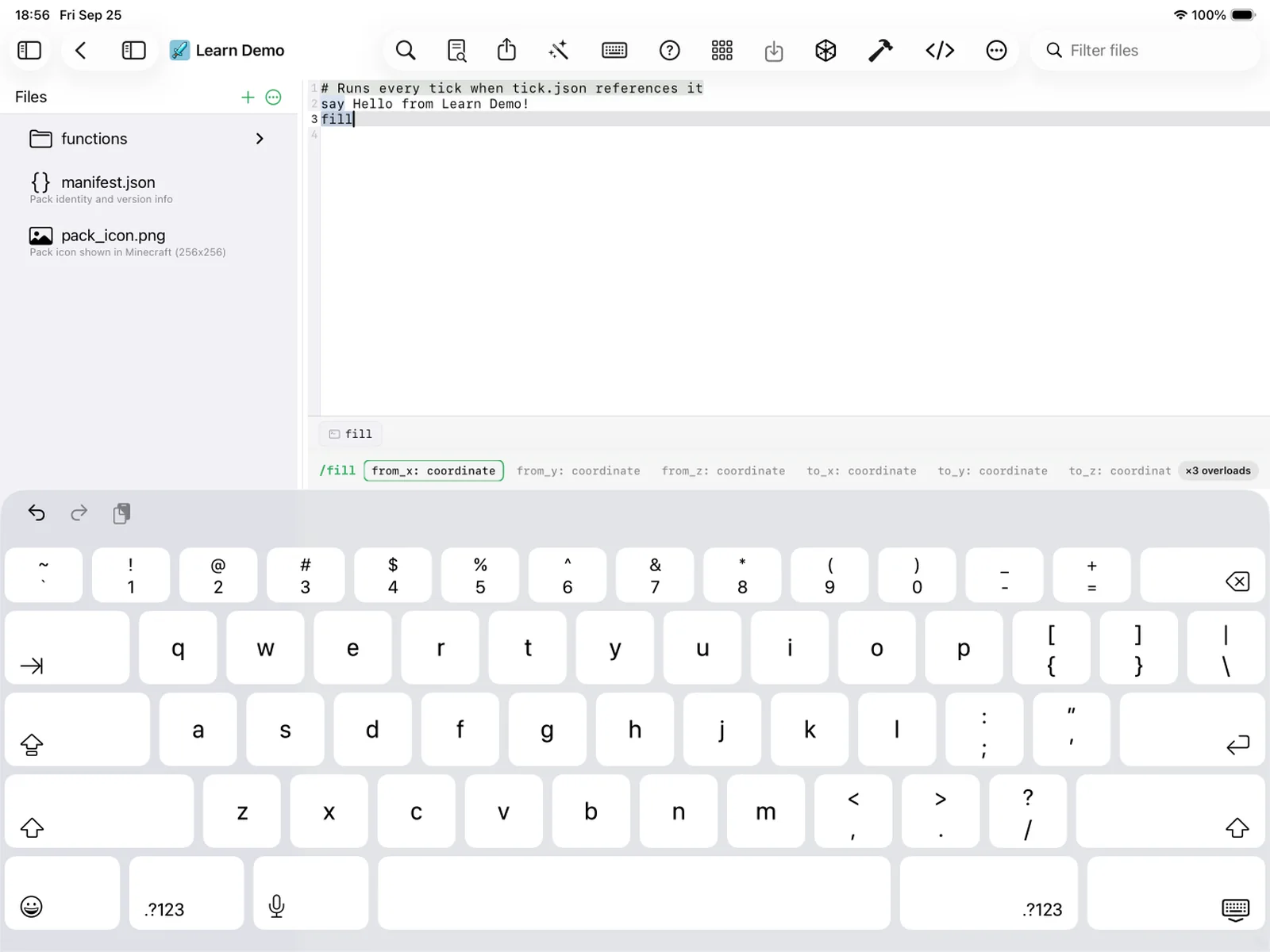1270x952 pixels.
Task: Toggle the caps lock key
Action: point(77,729)
